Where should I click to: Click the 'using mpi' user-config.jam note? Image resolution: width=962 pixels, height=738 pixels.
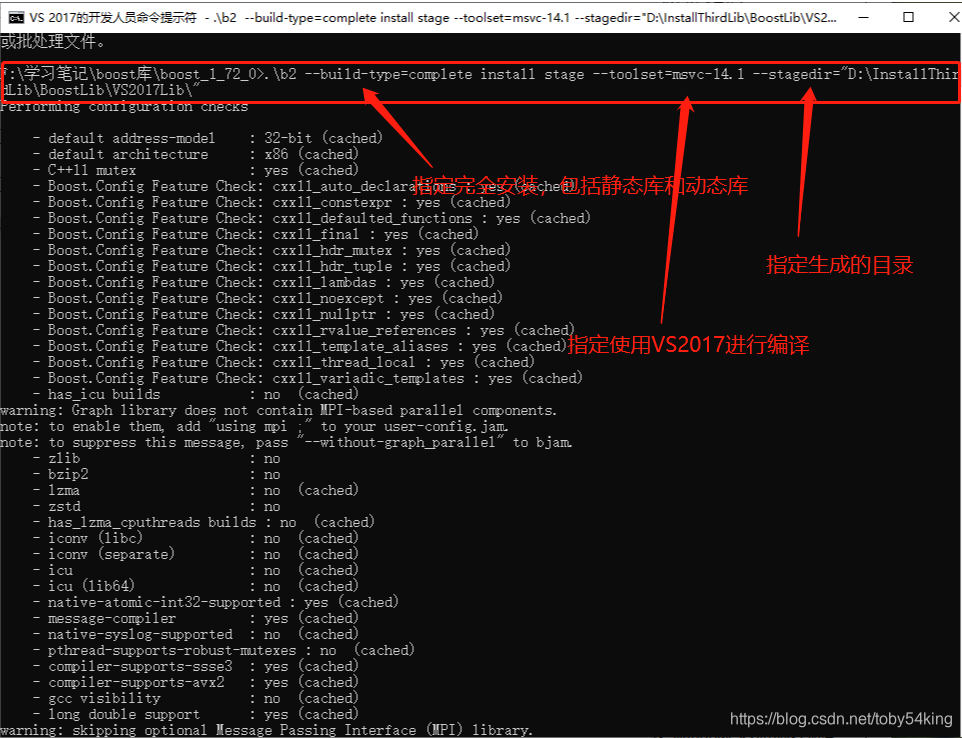[255, 426]
